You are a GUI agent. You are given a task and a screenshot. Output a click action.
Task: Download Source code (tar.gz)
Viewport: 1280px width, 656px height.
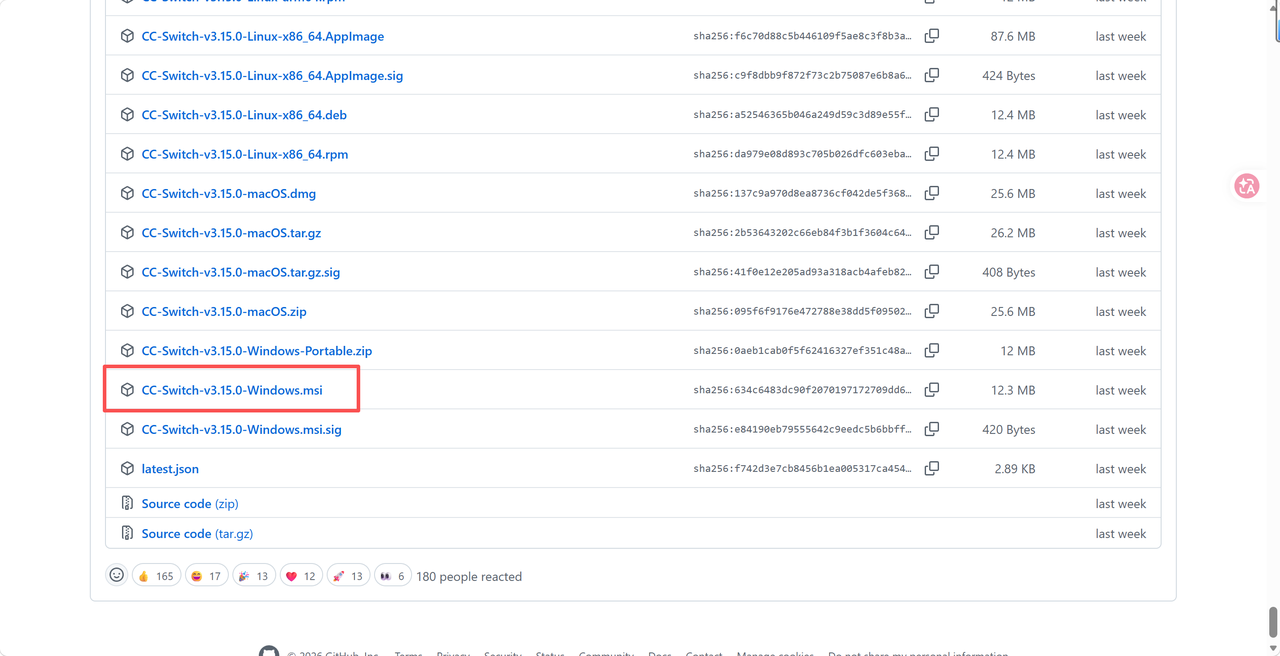(197, 533)
